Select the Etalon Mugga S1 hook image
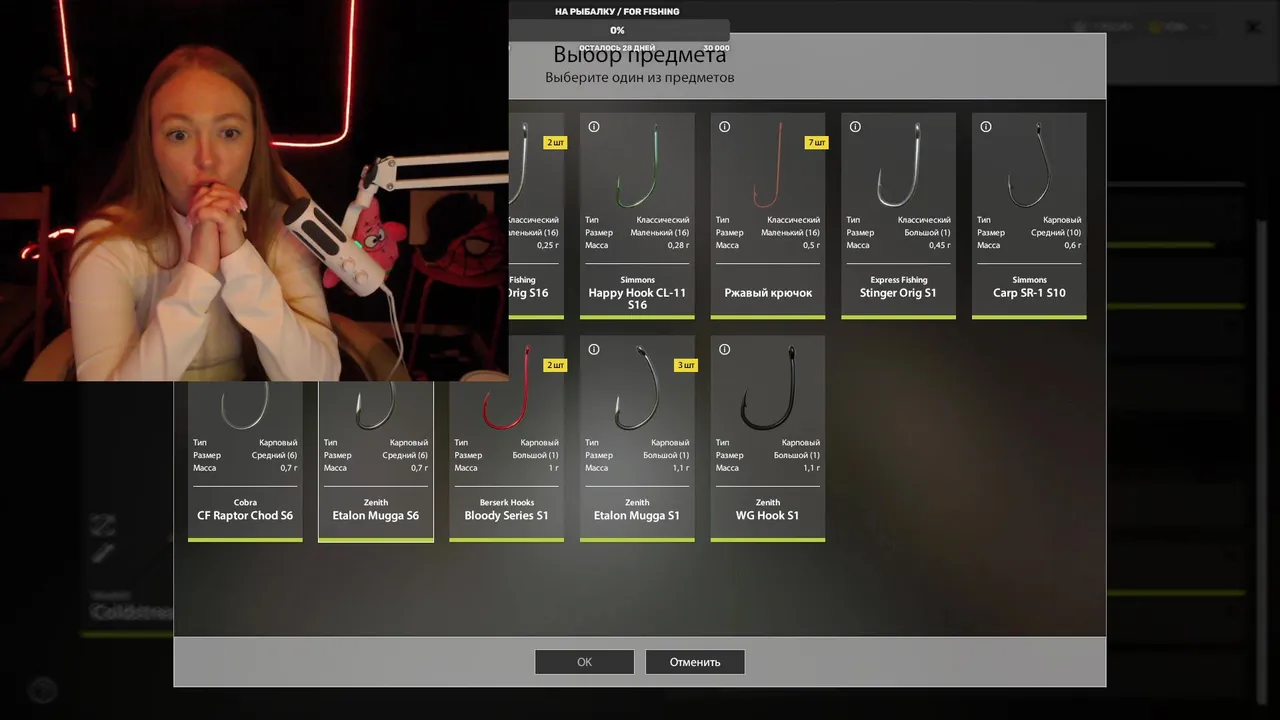This screenshot has width=1280, height=720. (x=638, y=388)
